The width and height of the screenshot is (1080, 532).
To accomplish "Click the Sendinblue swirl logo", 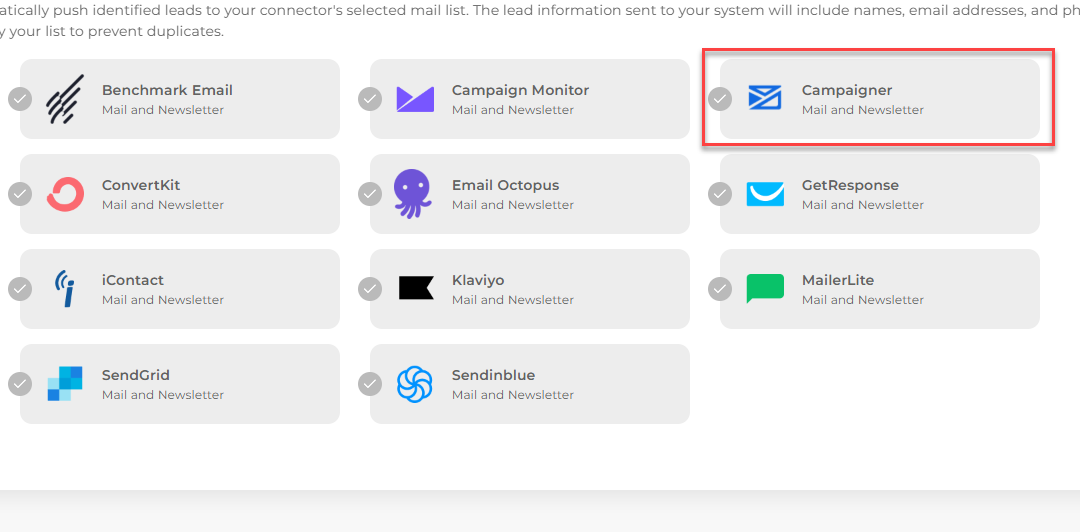I will coord(415,384).
